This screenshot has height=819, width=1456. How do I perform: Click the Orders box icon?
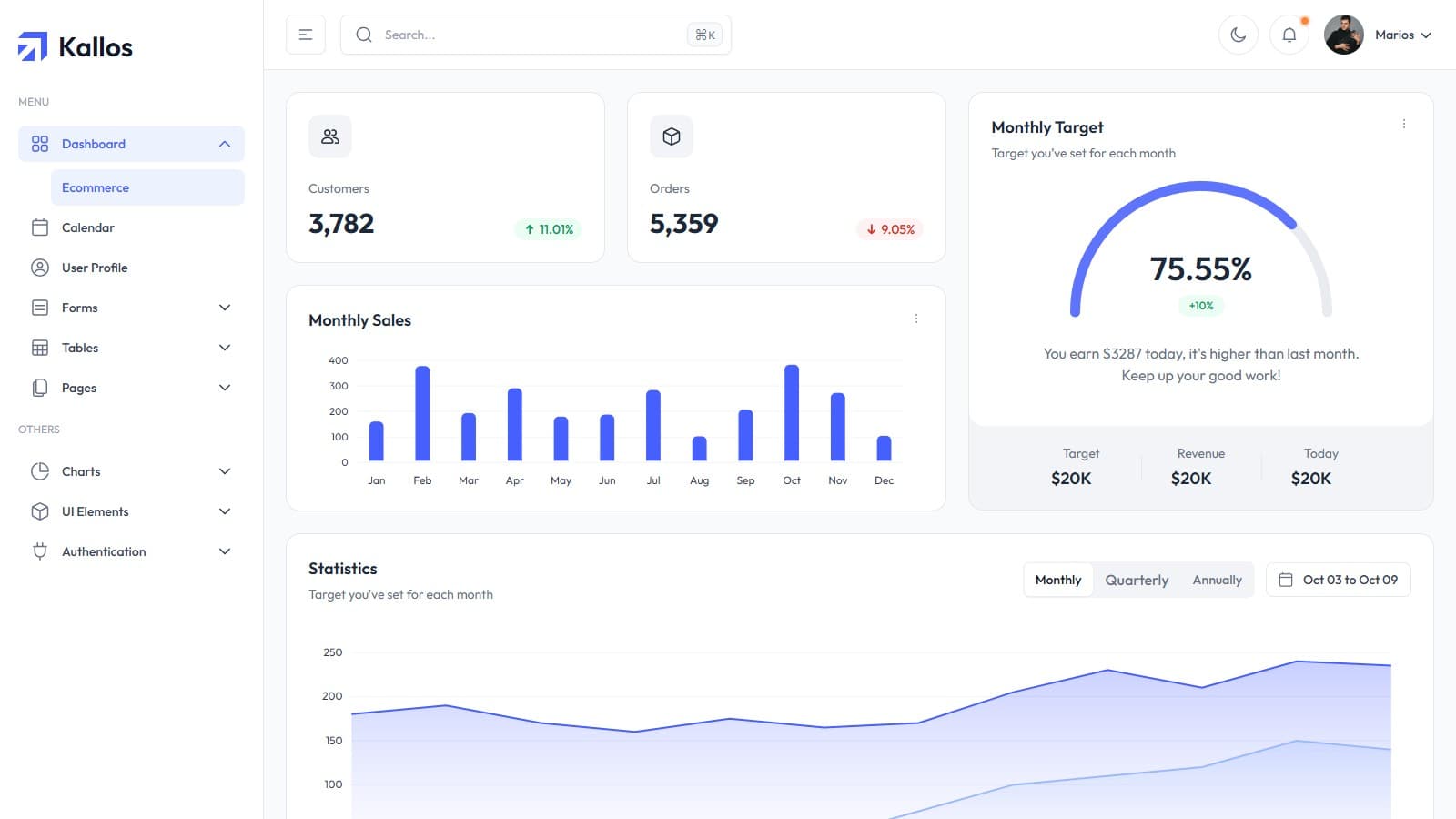672,136
